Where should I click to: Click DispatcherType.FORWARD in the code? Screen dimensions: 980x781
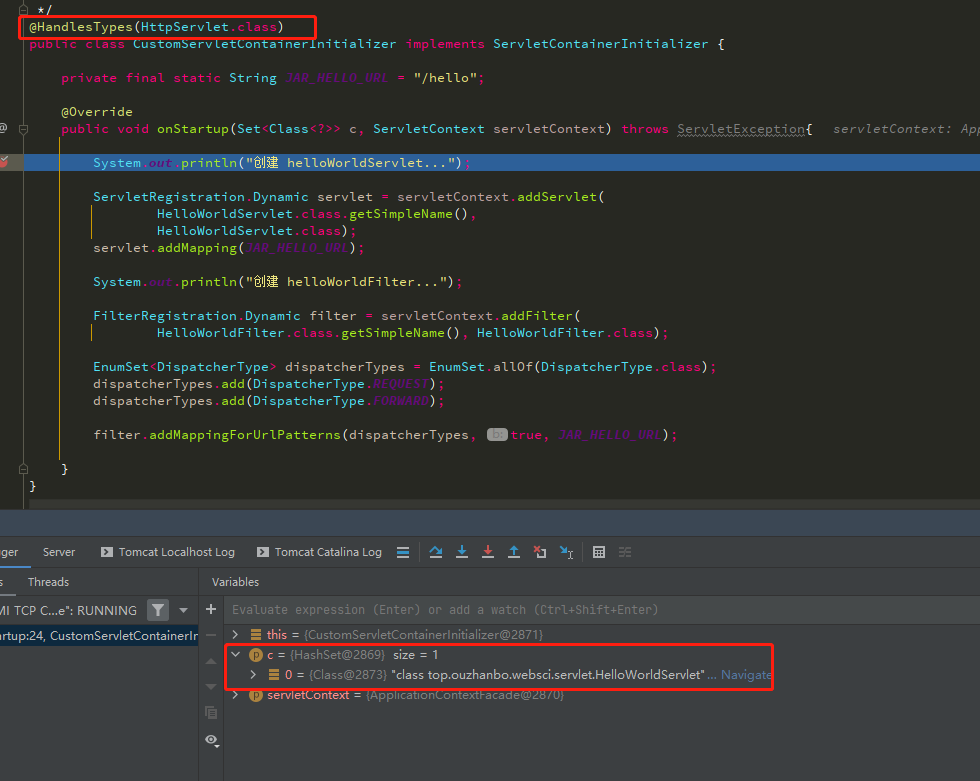[x=341, y=400]
